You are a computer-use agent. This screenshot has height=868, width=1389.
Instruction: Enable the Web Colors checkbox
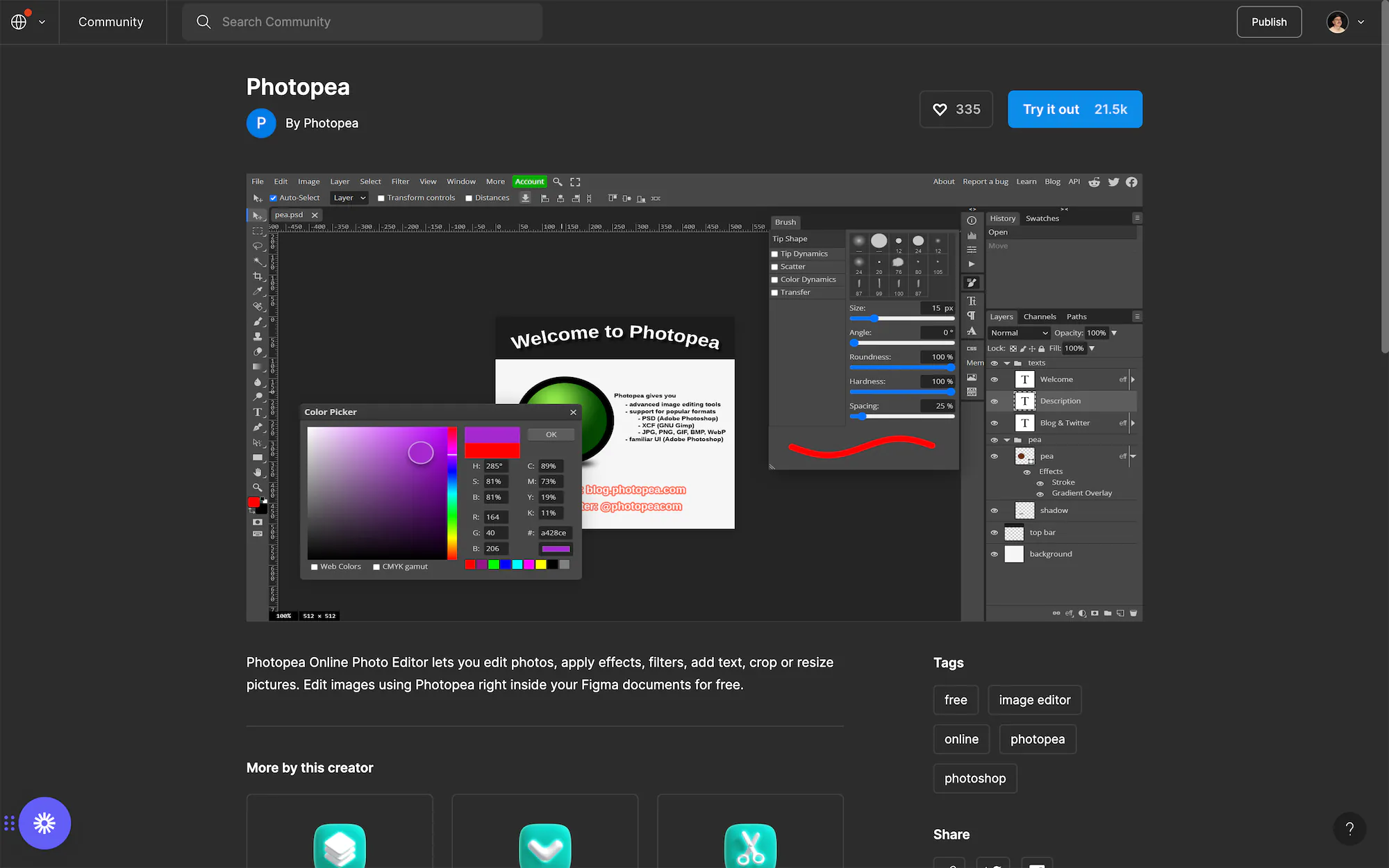coord(314,566)
